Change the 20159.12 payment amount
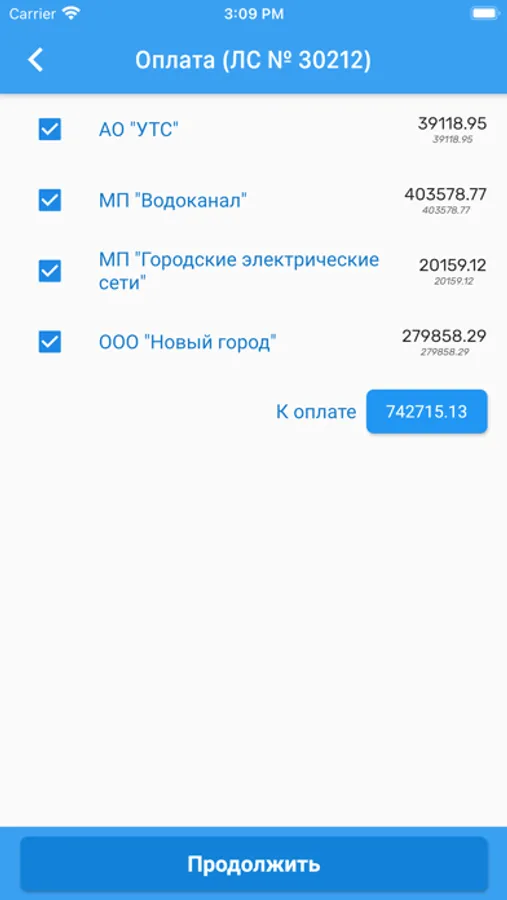 click(x=452, y=265)
